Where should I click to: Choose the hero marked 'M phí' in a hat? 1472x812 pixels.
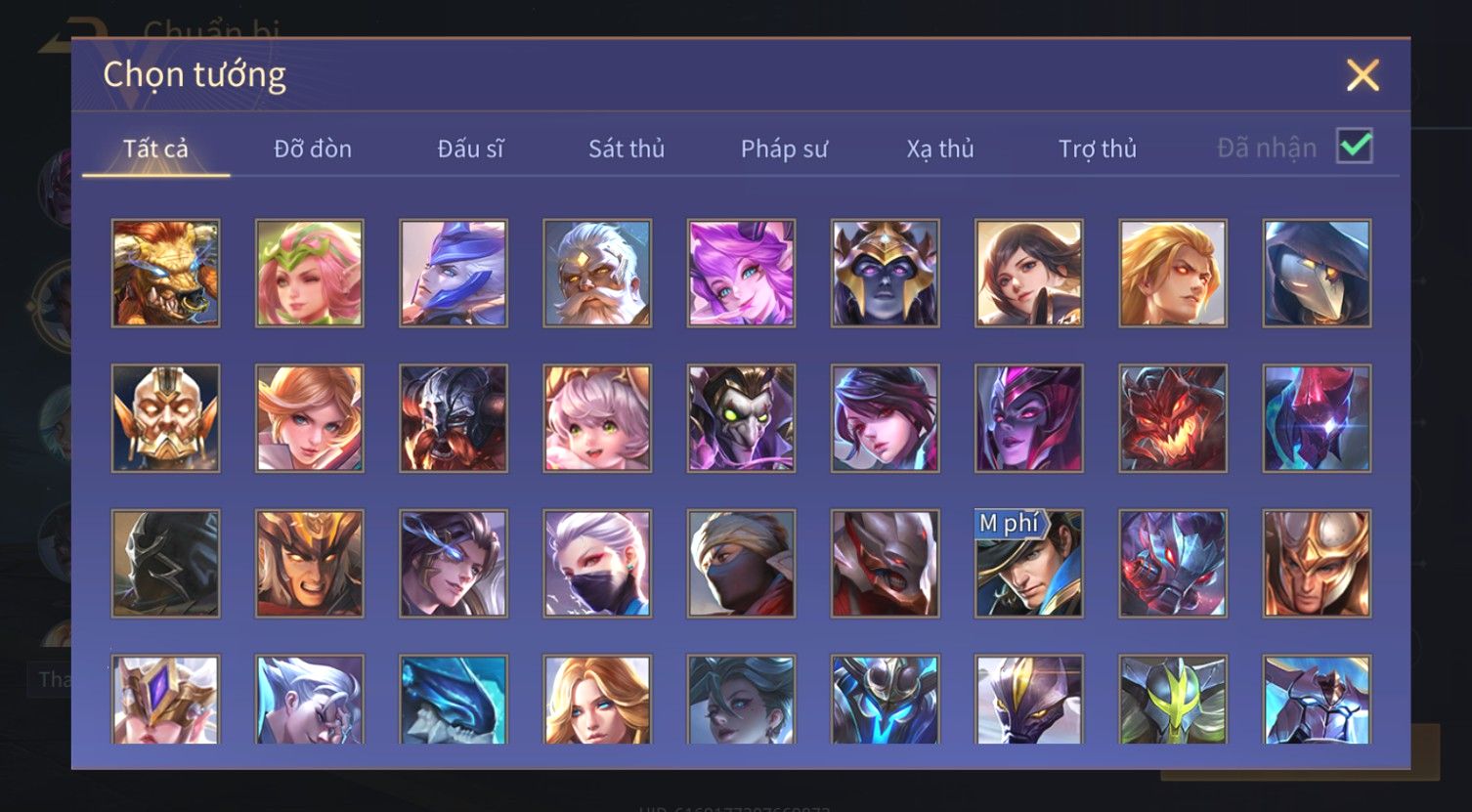[1029, 564]
